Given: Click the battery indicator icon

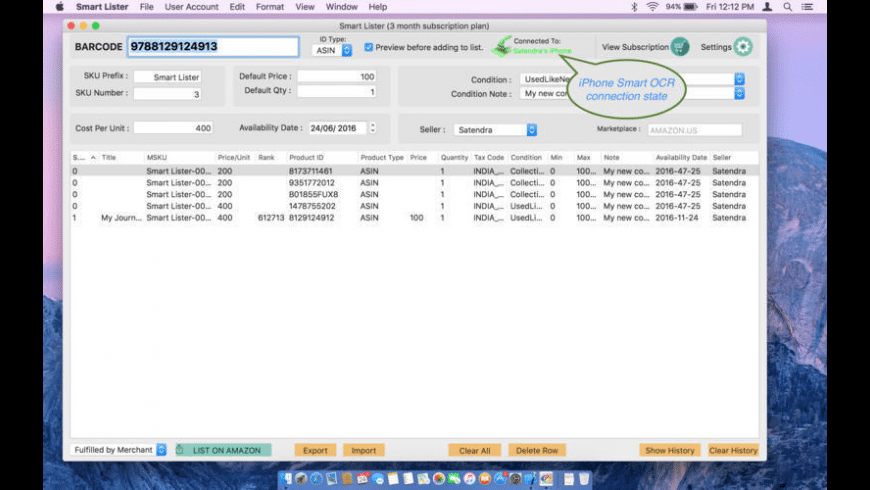Looking at the screenshot, I should pyautogui.click(x=690, y=7).
